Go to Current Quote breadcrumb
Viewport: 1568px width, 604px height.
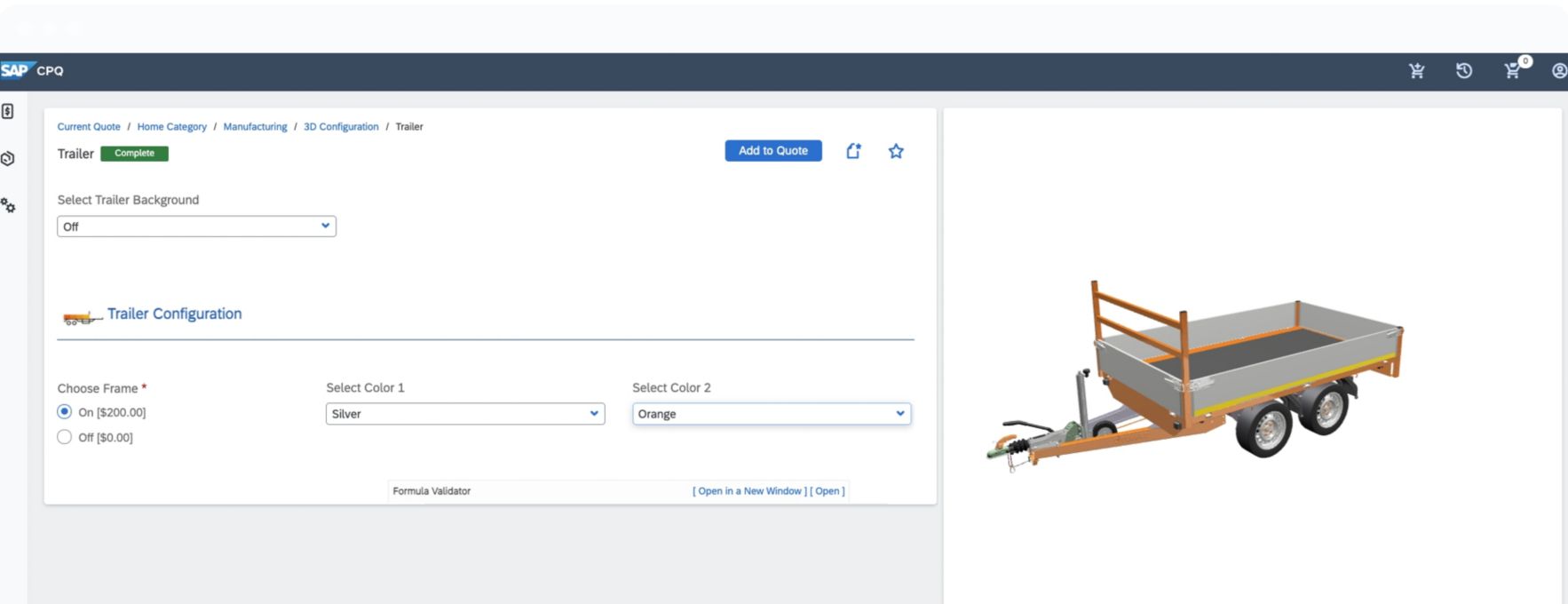[x=89, y=127]
